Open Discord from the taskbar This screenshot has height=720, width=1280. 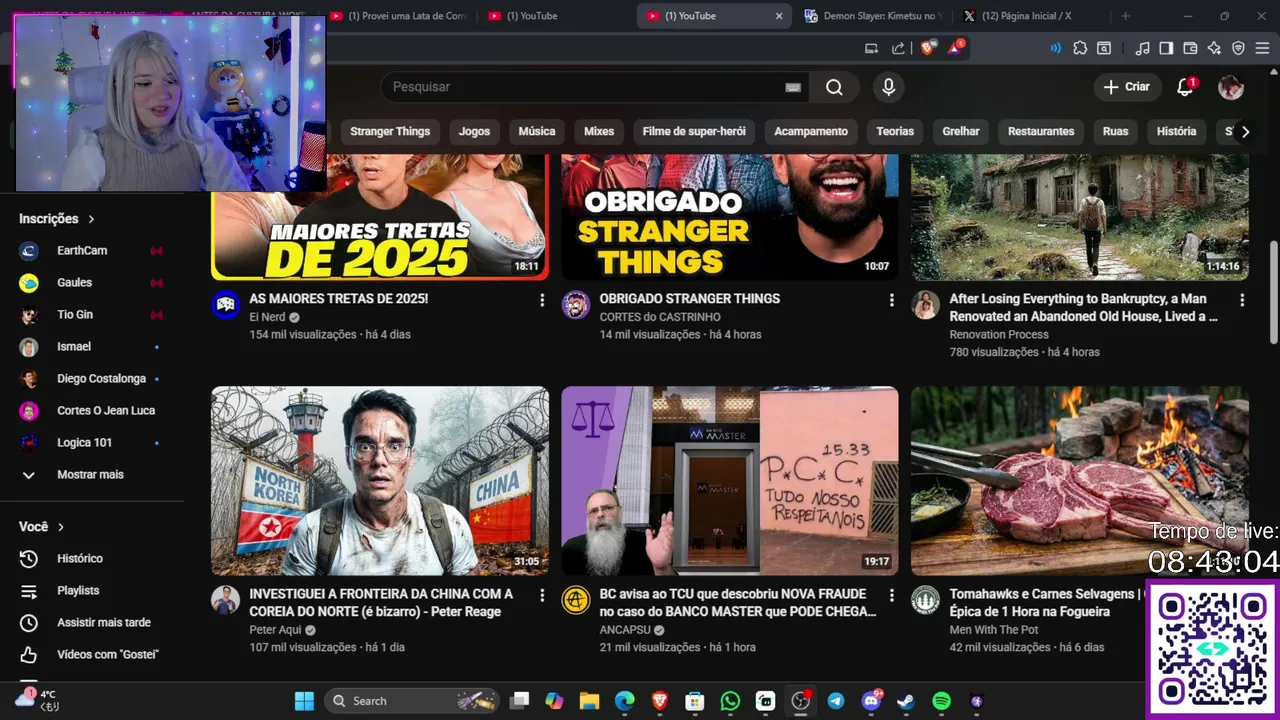(870, 701)
